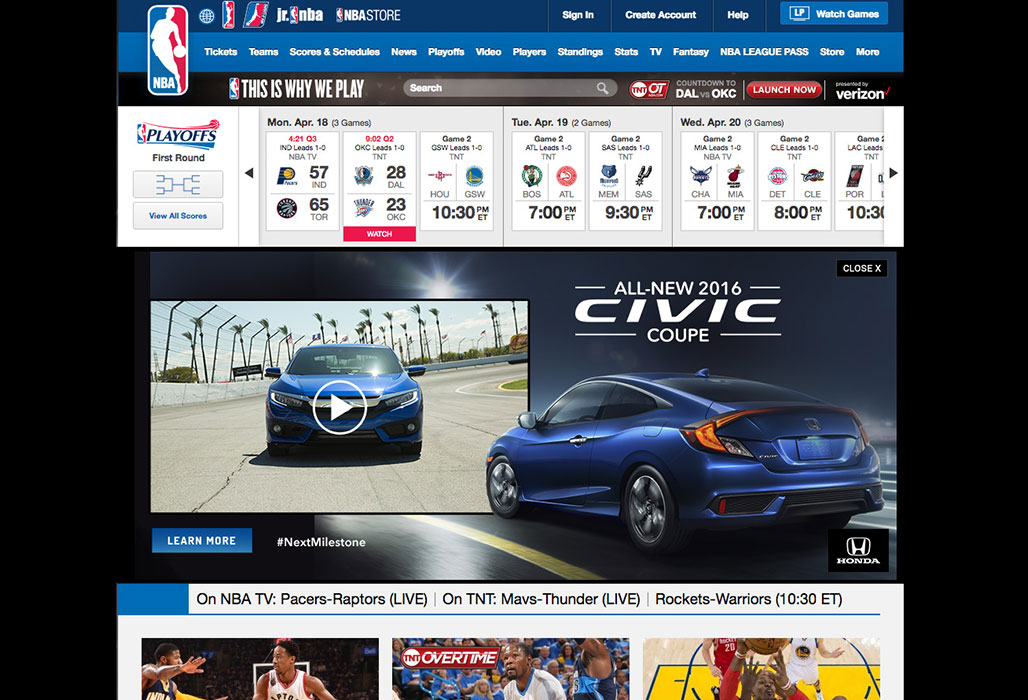Open the TV menu
1028x700 pixels.
click(656, 52)
